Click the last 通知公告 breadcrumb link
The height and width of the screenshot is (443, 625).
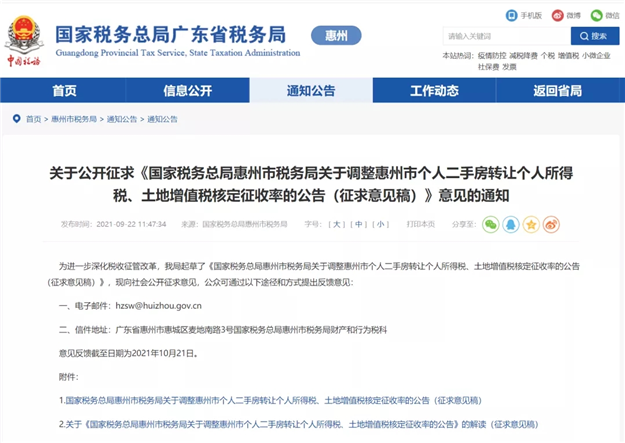[162, 119]
